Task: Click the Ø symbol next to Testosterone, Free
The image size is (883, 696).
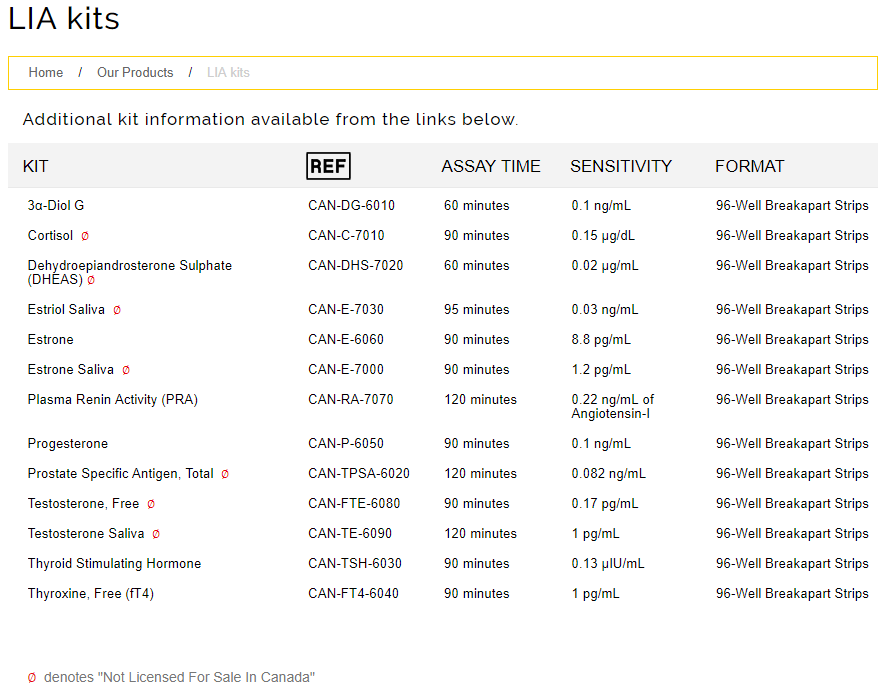Action: click(151, 504)
